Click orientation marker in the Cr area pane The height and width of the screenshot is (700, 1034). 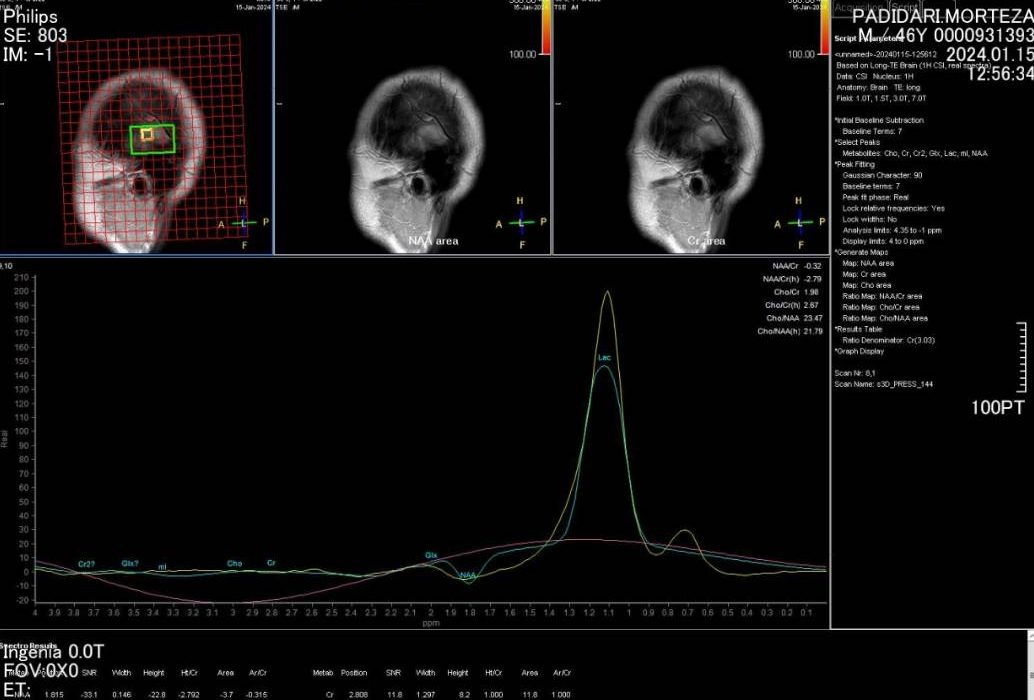(x=798, y=222)
